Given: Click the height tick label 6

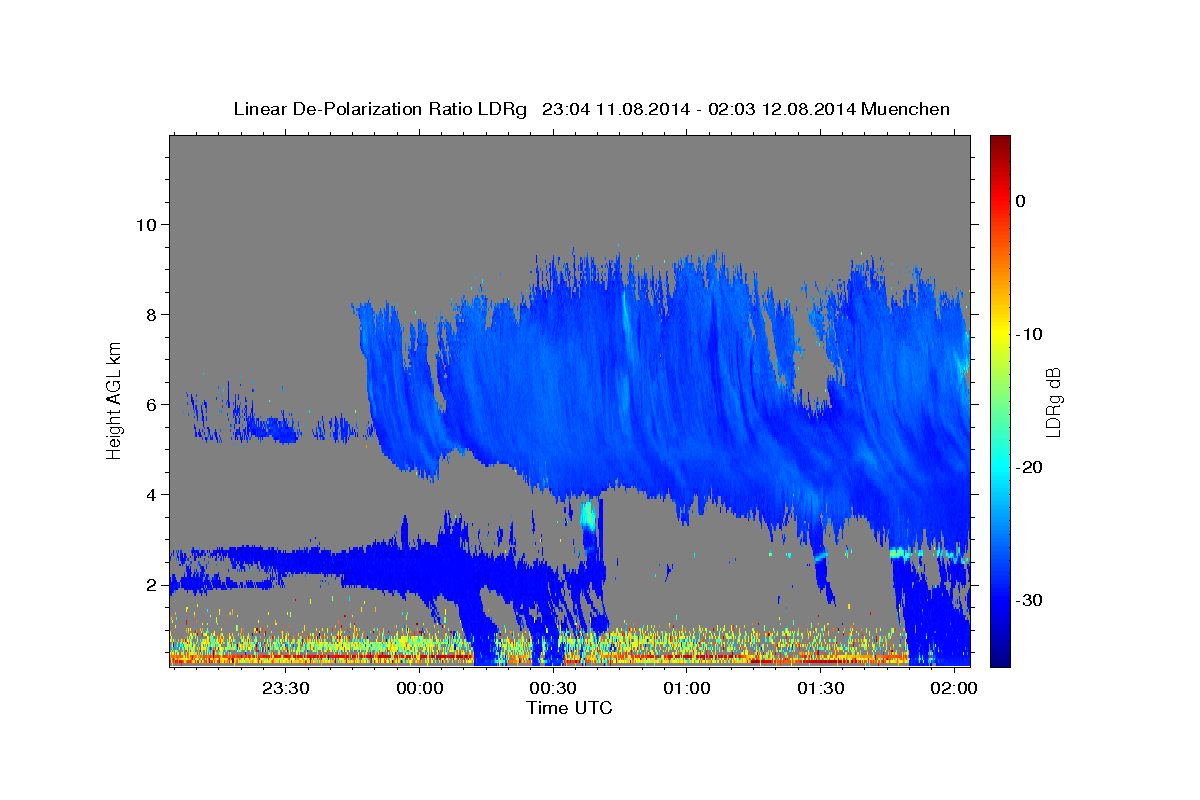Looking at the screenshot, I should pyautogui.click(x=151, y=404).
